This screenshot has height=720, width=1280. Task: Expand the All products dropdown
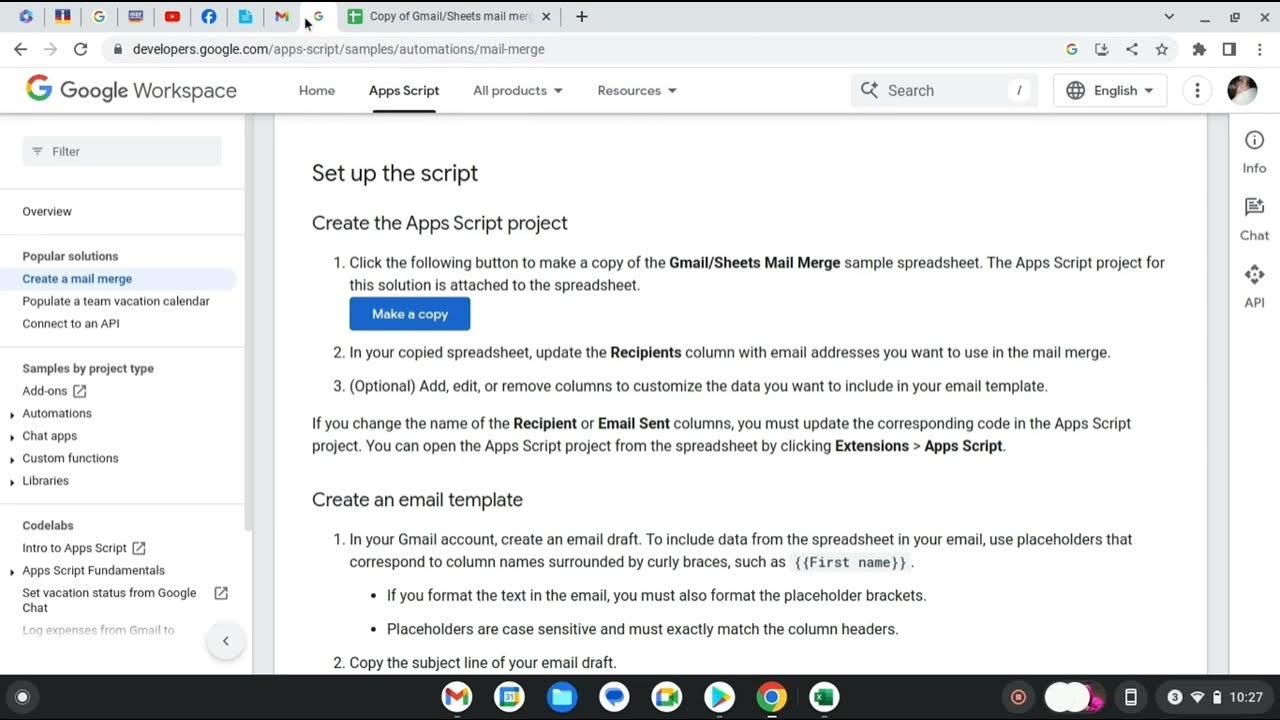[x=517, y=90]
